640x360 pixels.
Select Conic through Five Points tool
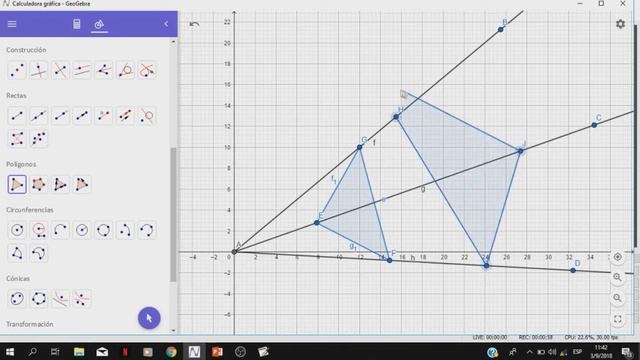(39, 298)
